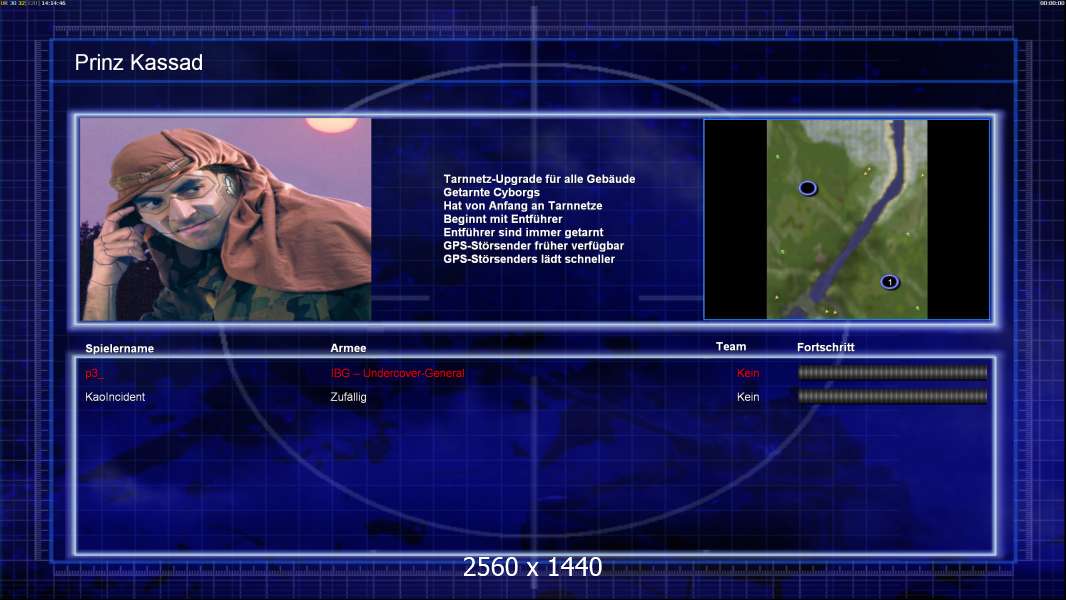The height and width of the screenshot is (600, 1066).
Task: Click start position marker numbered 1
Action: (889, 282)
